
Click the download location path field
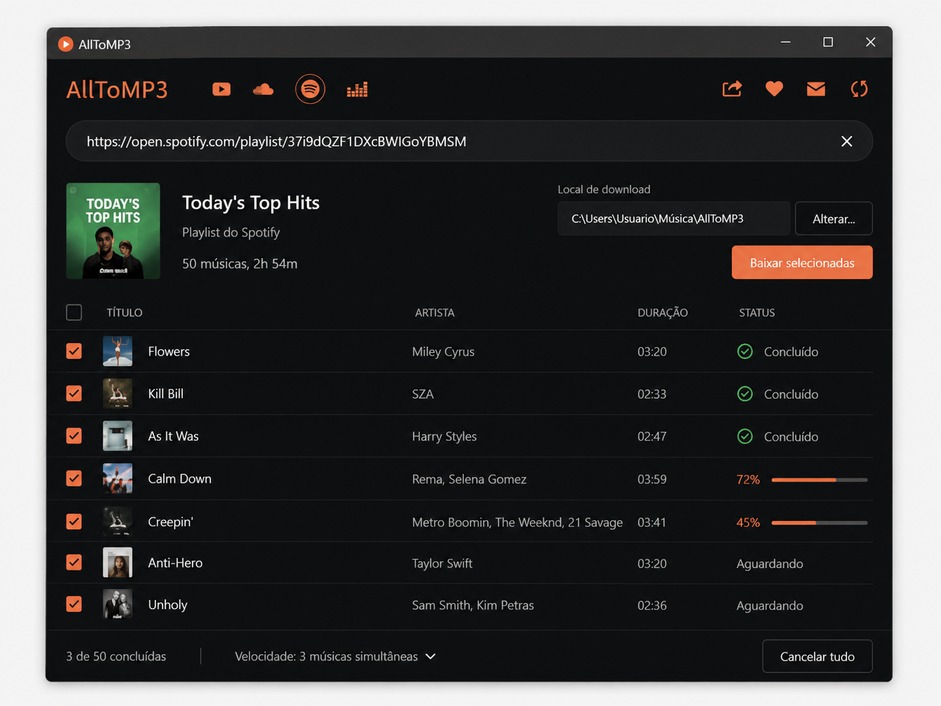(673, 219)
